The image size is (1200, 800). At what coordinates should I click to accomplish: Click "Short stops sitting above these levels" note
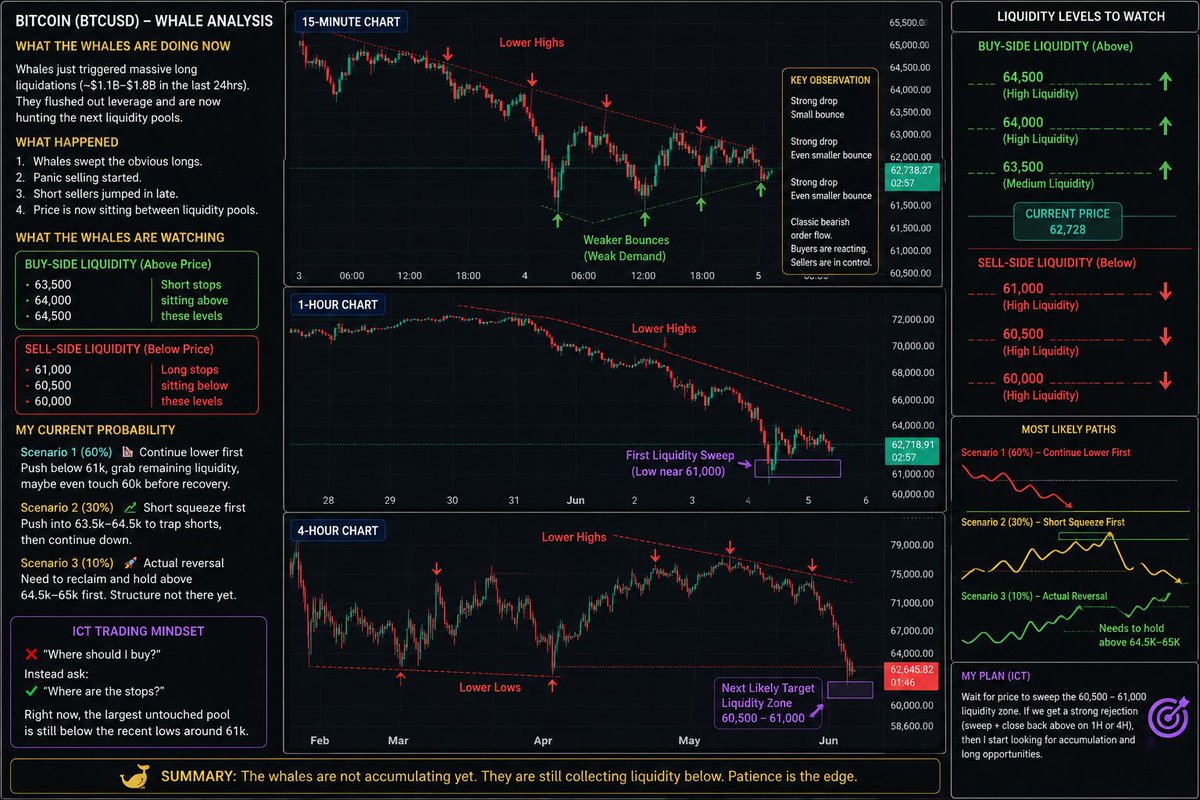(195, 300)
